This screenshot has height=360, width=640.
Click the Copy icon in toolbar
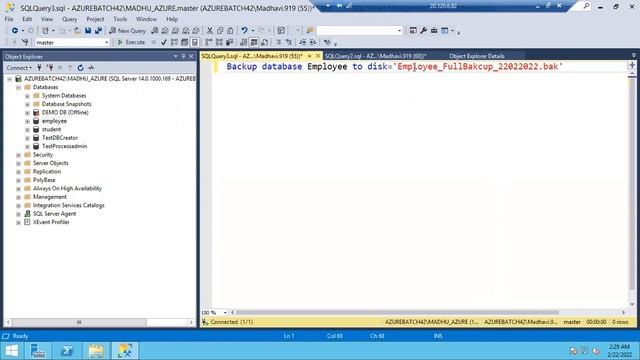click(220, 31)
